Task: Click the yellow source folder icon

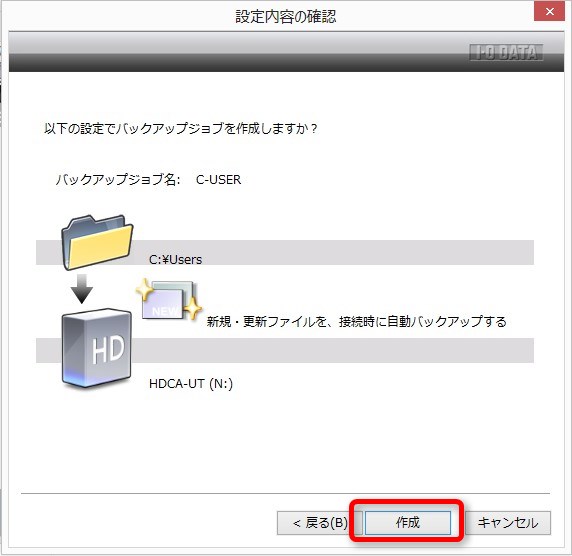Action: pyautogui.click(x=97, y=242)
